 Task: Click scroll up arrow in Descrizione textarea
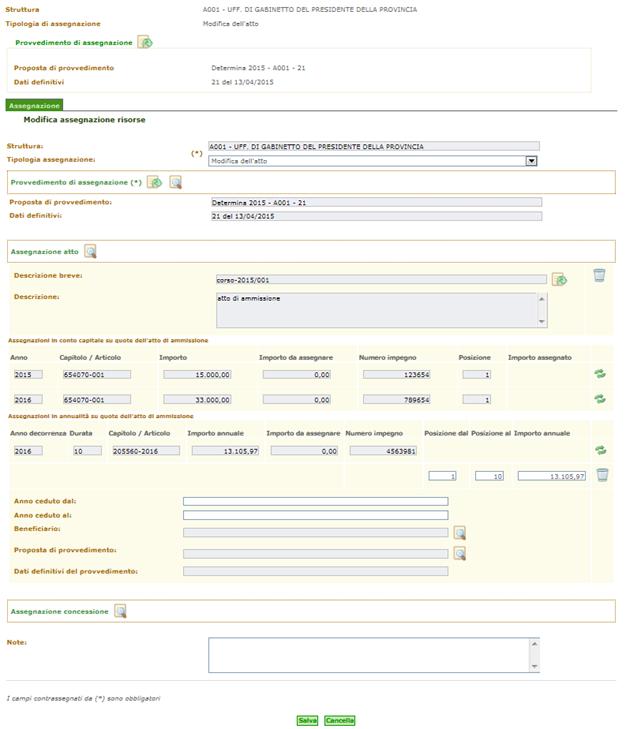pyautogui.click(x=542, y=299)
